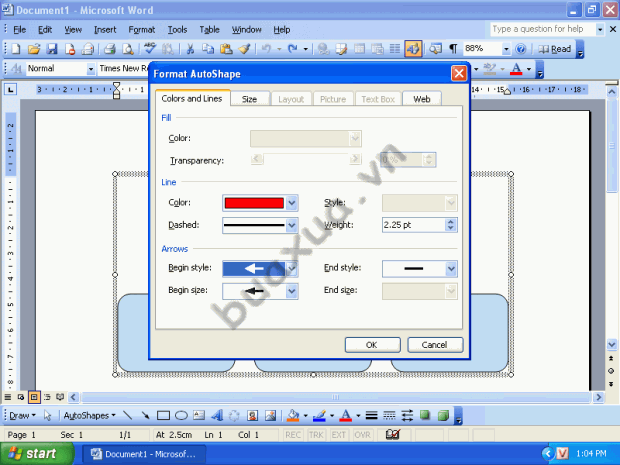620x465 pixels.
Task: Select the WordArt icon in Drawing toolbar
Action: [217, 415]
